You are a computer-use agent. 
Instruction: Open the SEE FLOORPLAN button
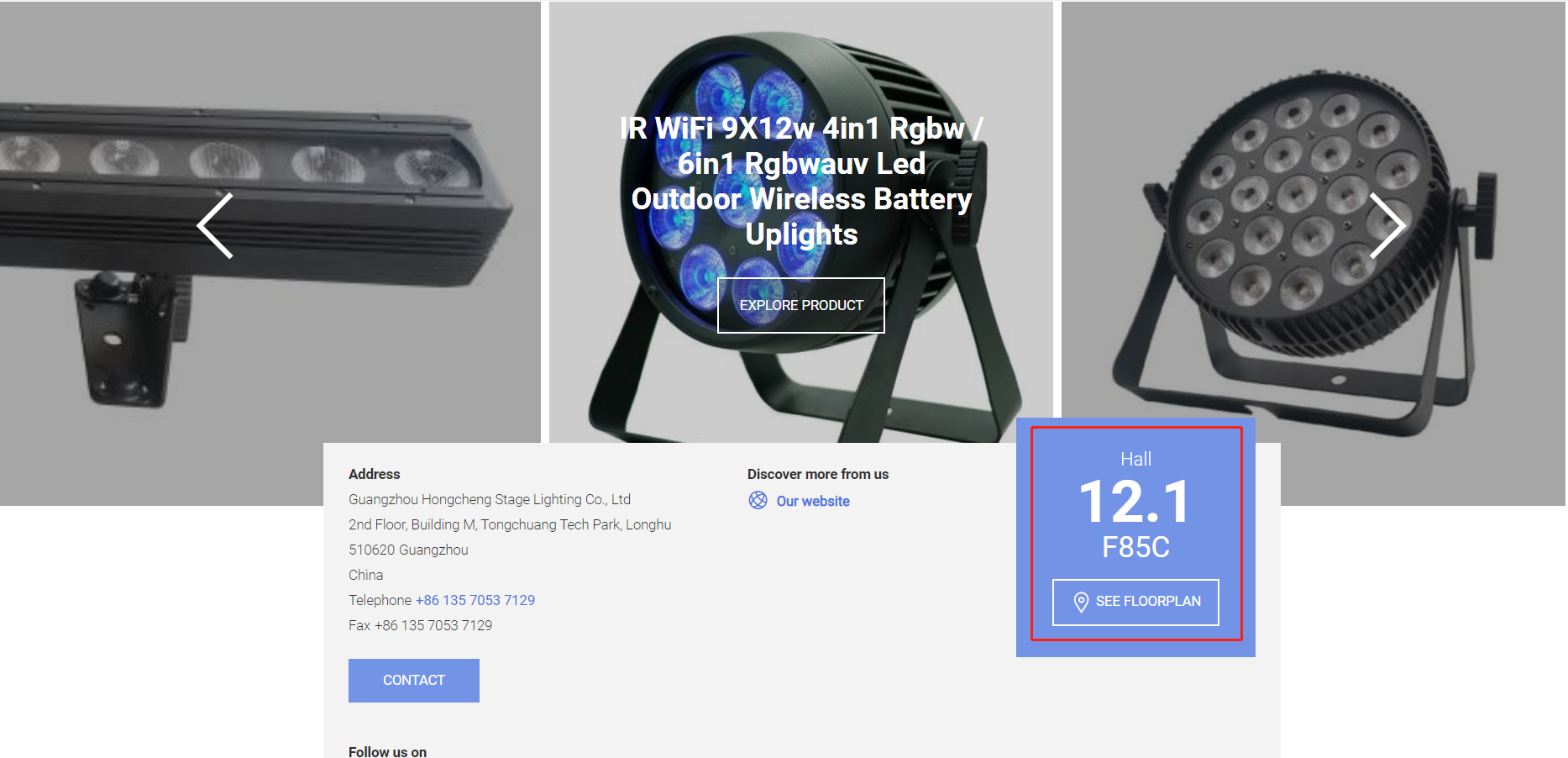point(1135,602)
